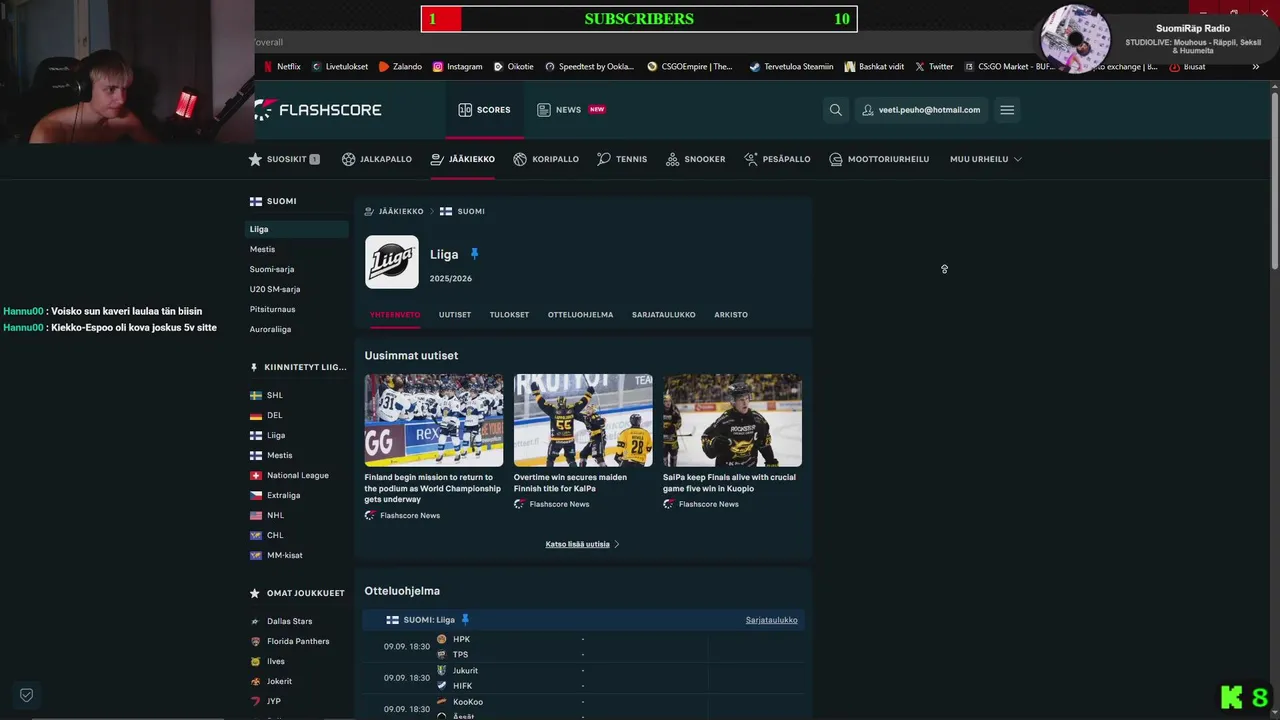The height and width of the screenshot is (720, 1280).
Task: Open Auroraliiga league
Action: (x=270, y=329)
